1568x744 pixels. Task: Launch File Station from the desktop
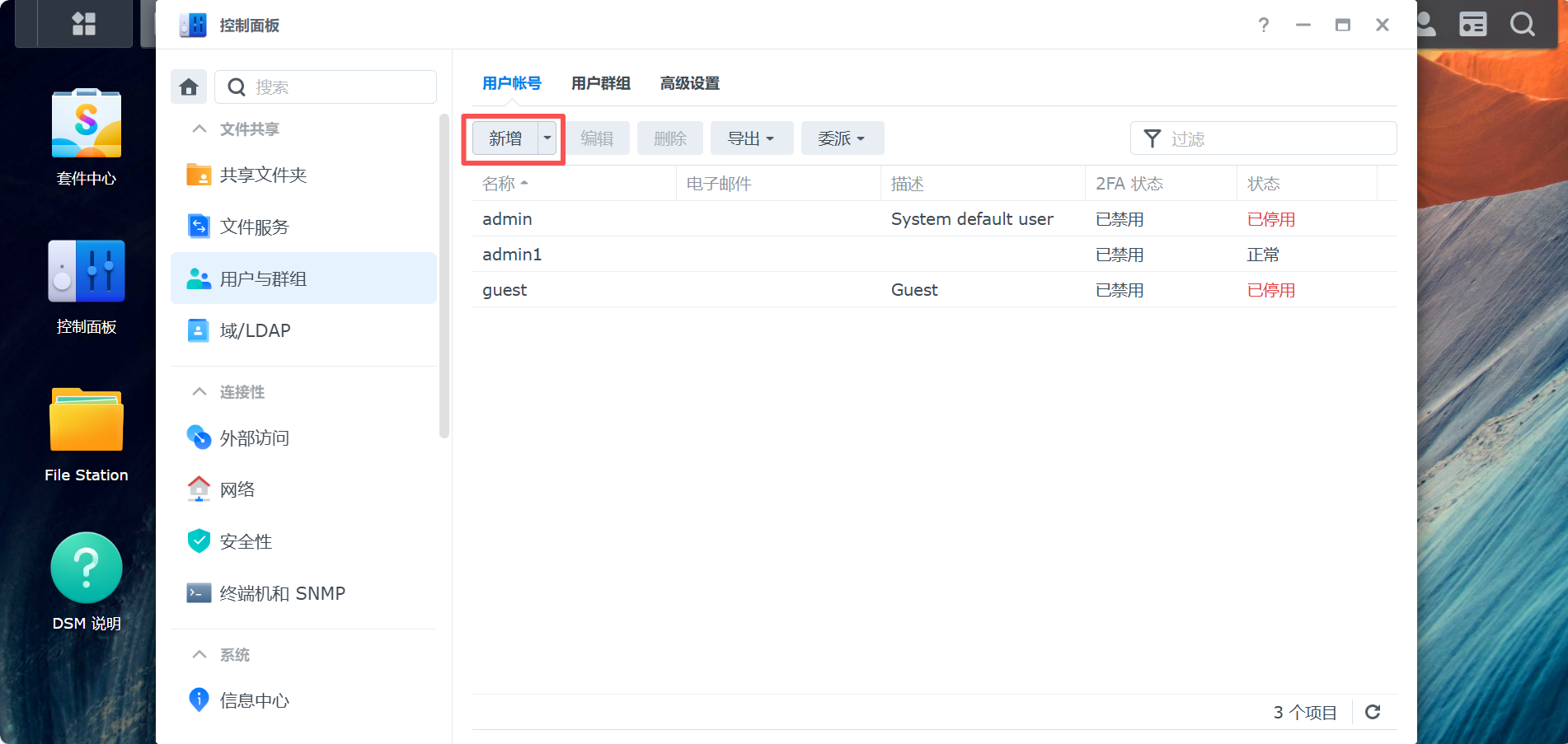pyautogui.click(x=86, y=419)
